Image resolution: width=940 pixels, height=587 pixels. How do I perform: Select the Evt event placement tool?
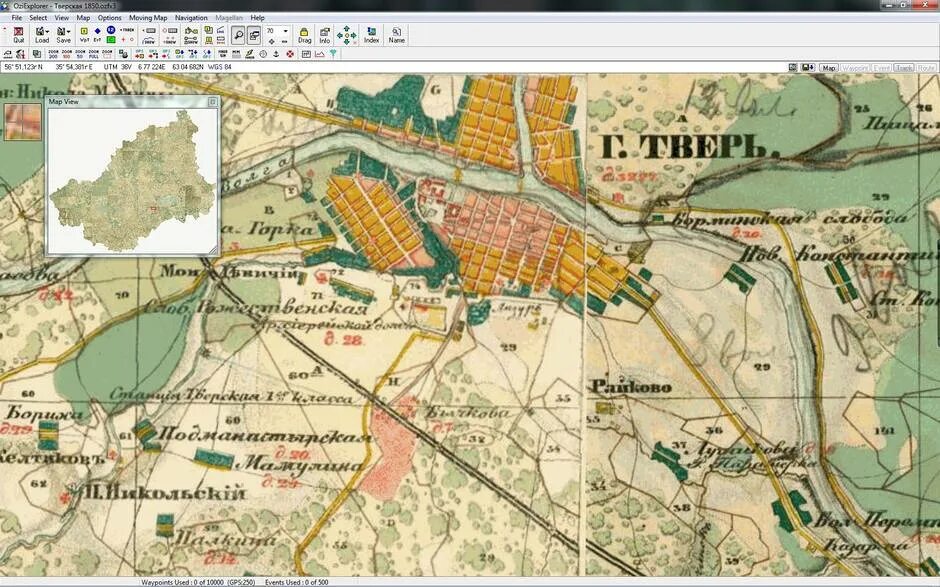97,35
